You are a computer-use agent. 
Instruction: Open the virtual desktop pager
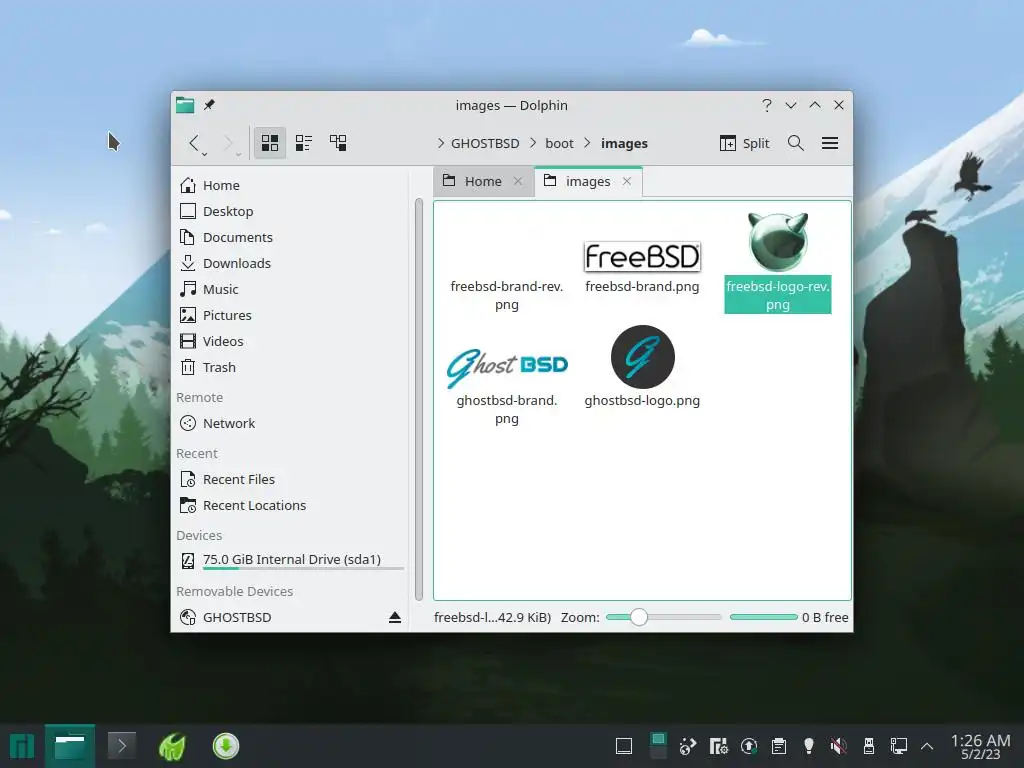(658, 746)
